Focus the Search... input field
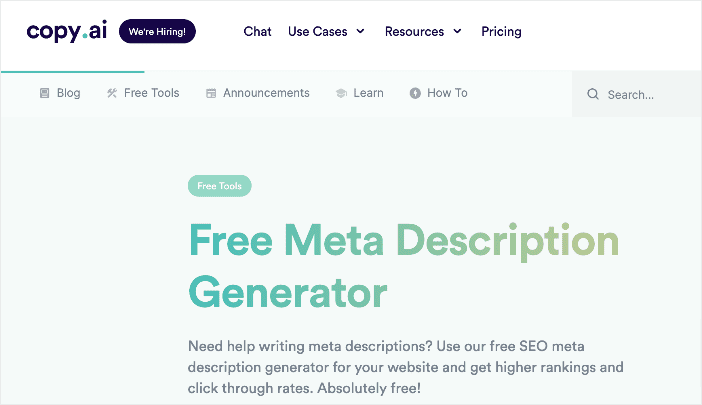The width and height of the screenshot is (702, 405). 637,94
